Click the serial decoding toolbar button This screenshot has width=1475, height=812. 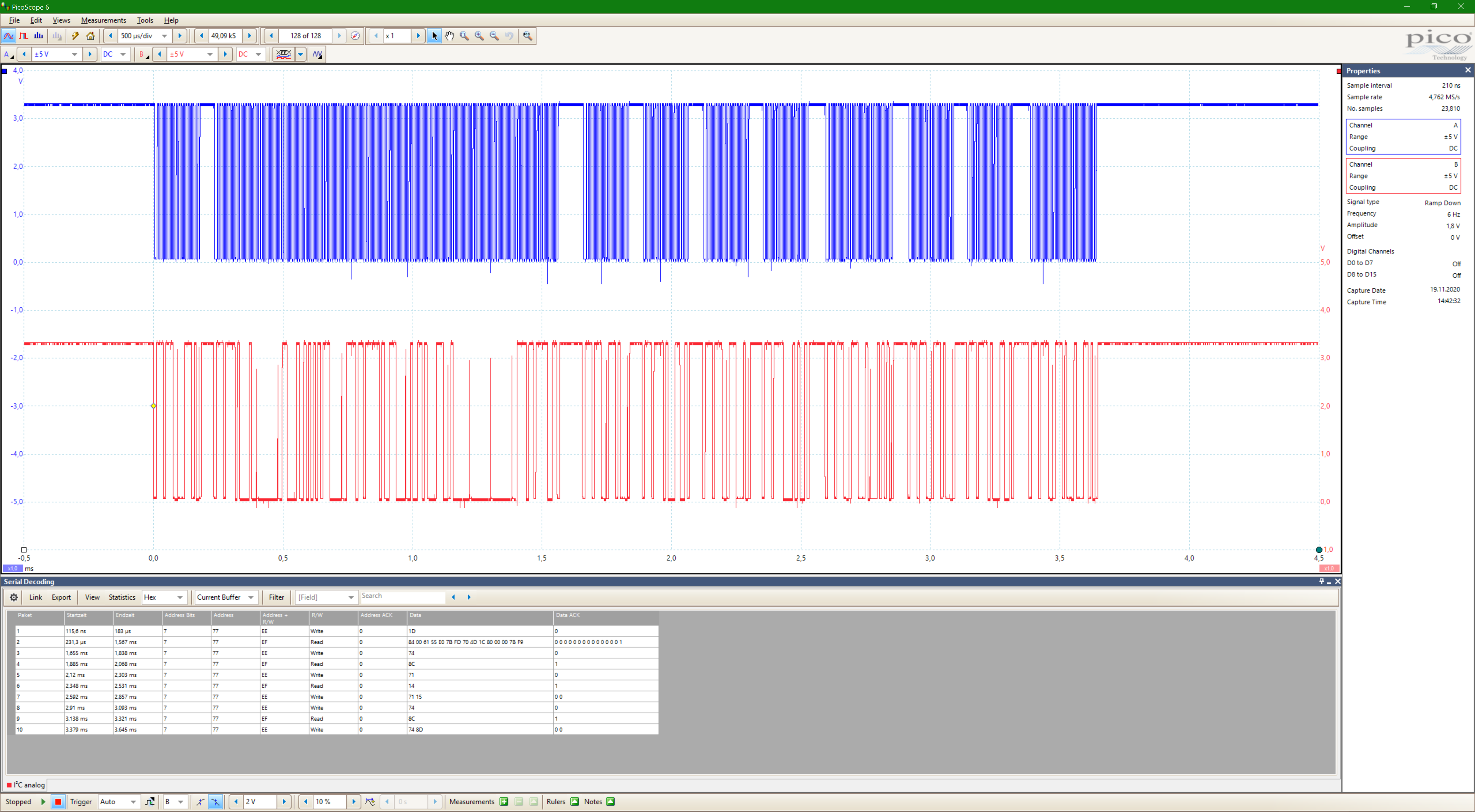[x=283, y=55]
